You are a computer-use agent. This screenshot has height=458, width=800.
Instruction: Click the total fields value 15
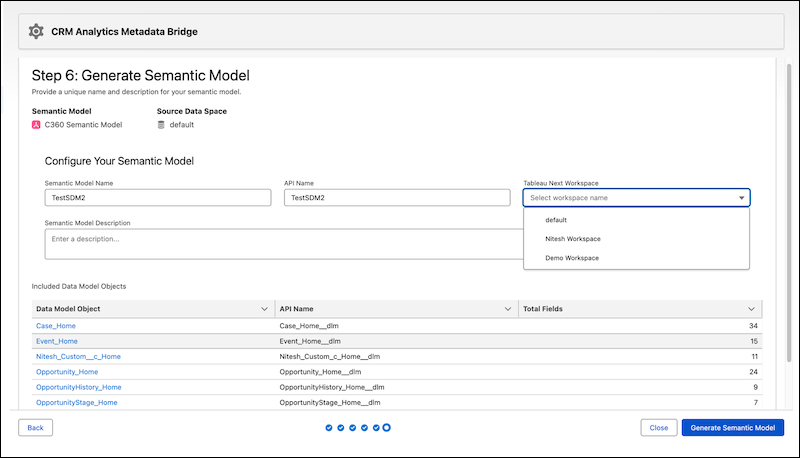754,341
